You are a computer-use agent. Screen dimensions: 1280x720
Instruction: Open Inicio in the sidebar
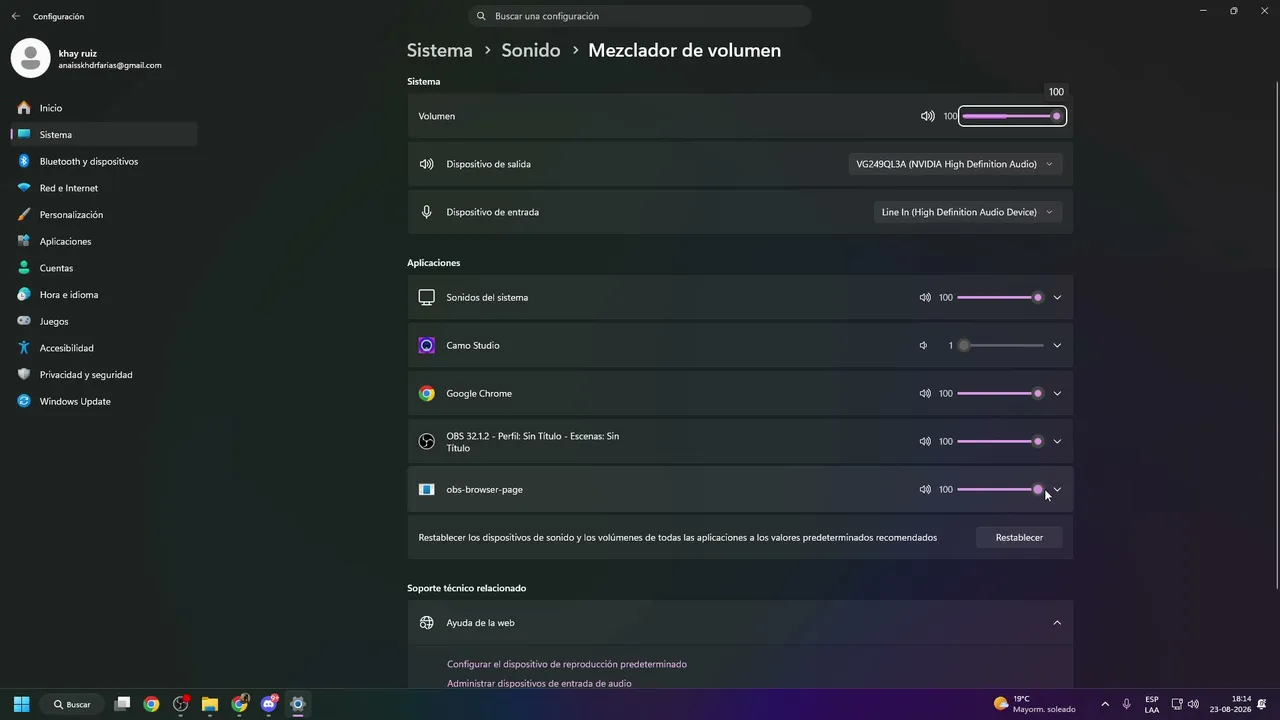[x=104, y=108]
